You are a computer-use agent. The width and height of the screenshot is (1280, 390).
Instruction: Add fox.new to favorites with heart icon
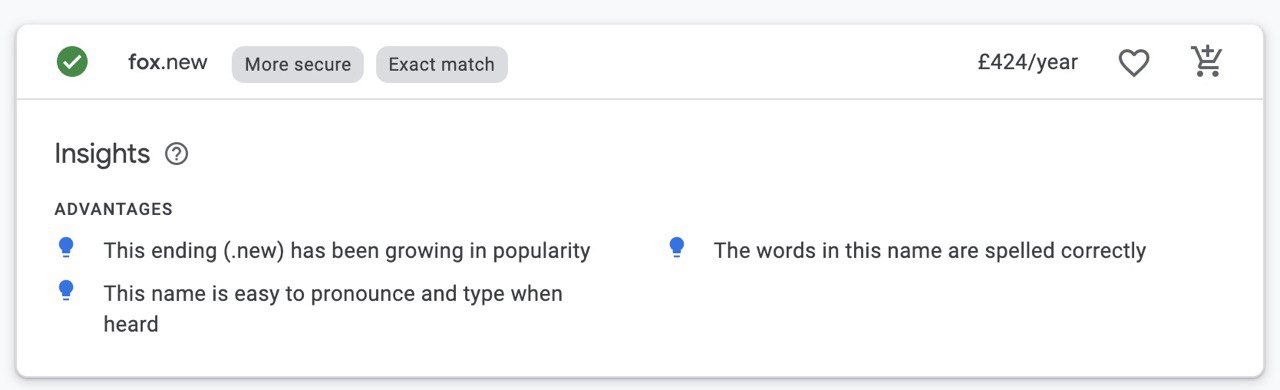tap(1133, 63)
